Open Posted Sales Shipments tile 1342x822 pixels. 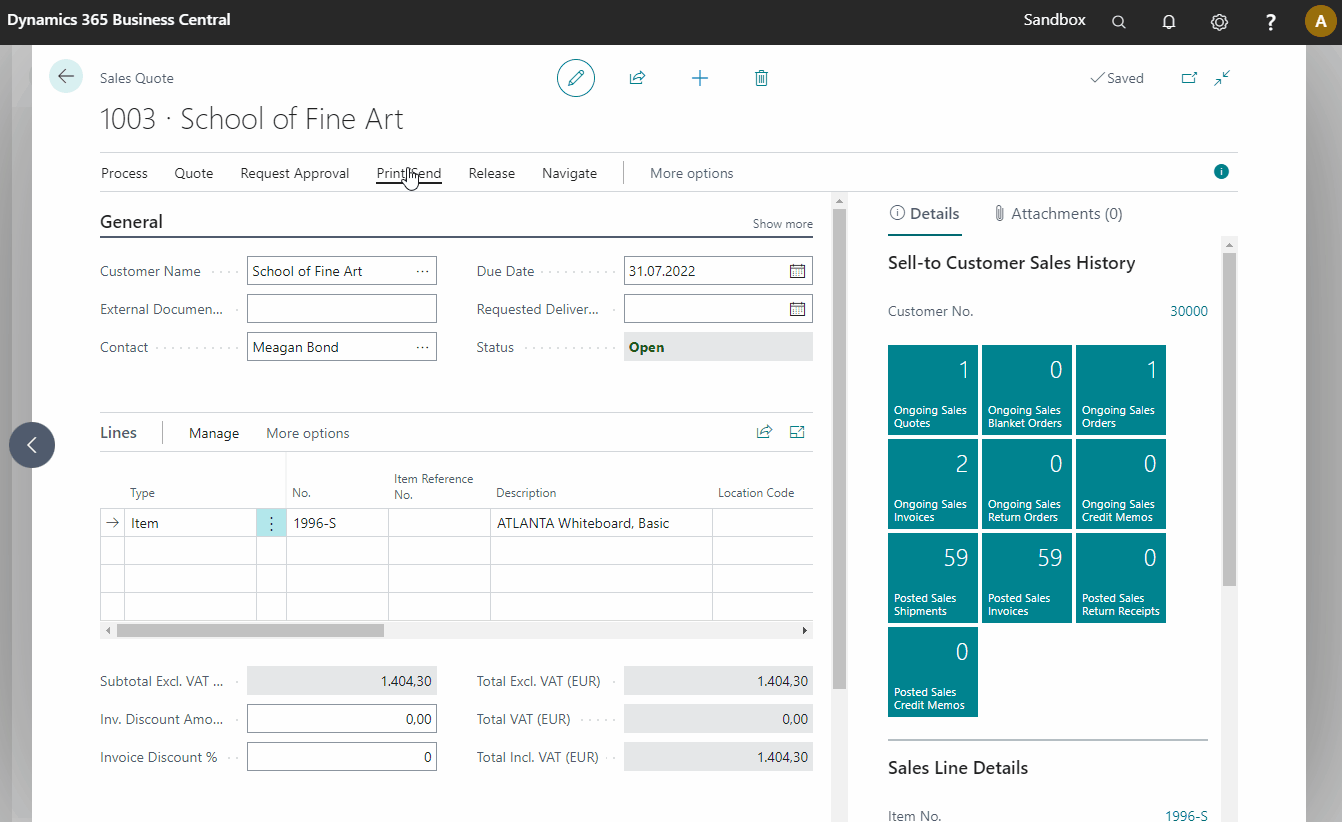click(x=933, y=578)
